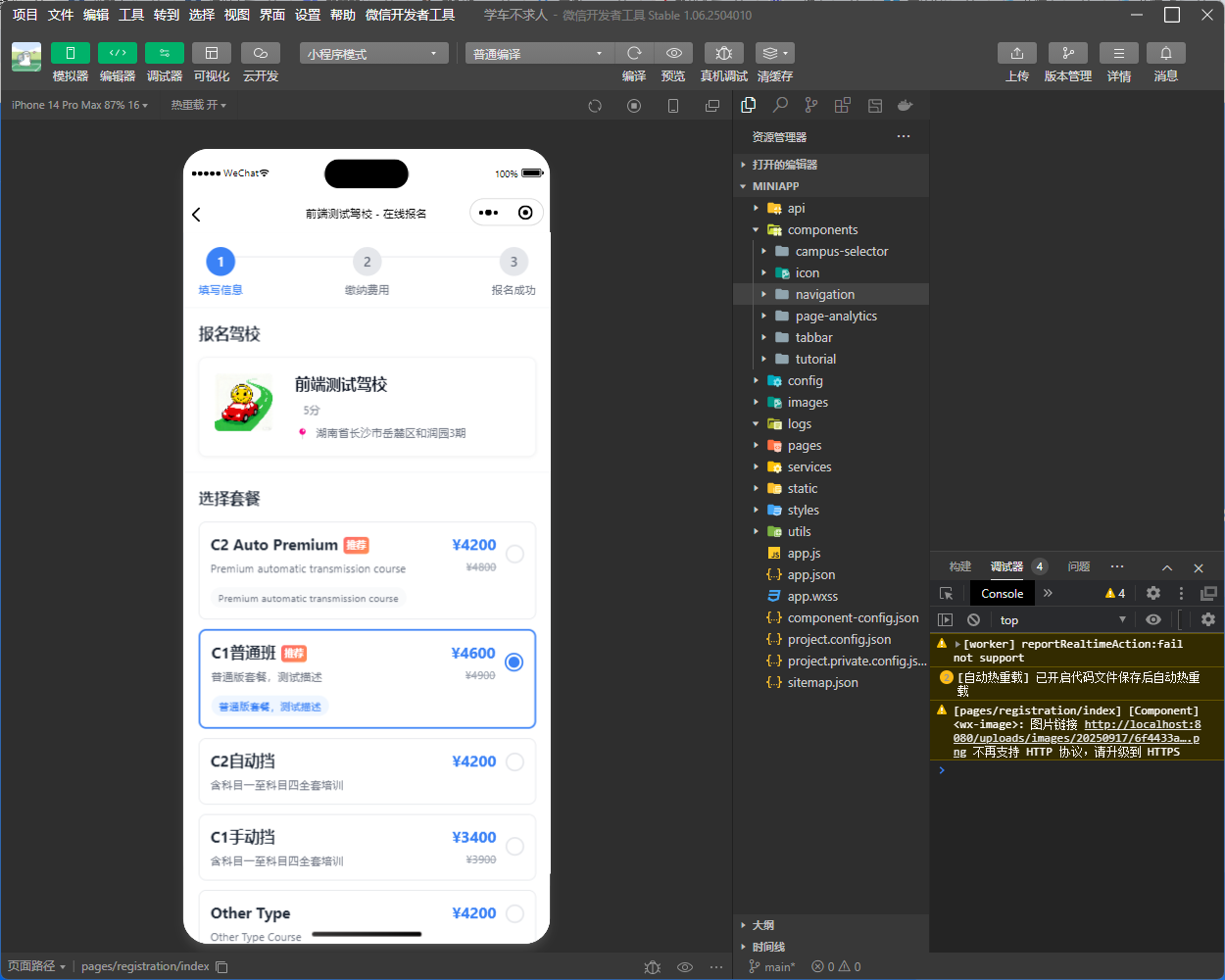The height and width of the screenshot is (980, 1225).
Task: Click the 上传 upload icon
Action: pos(1016,53)
